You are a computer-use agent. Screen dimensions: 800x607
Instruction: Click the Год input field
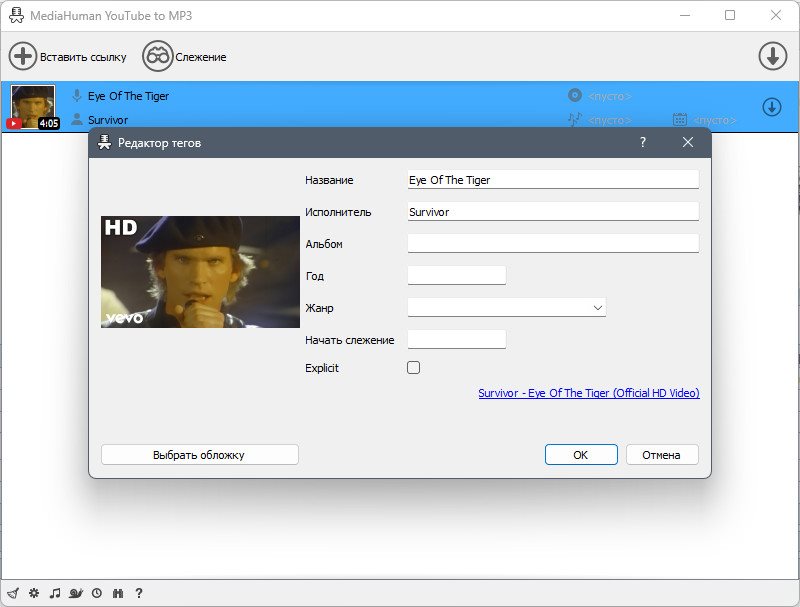pos(457,275)
